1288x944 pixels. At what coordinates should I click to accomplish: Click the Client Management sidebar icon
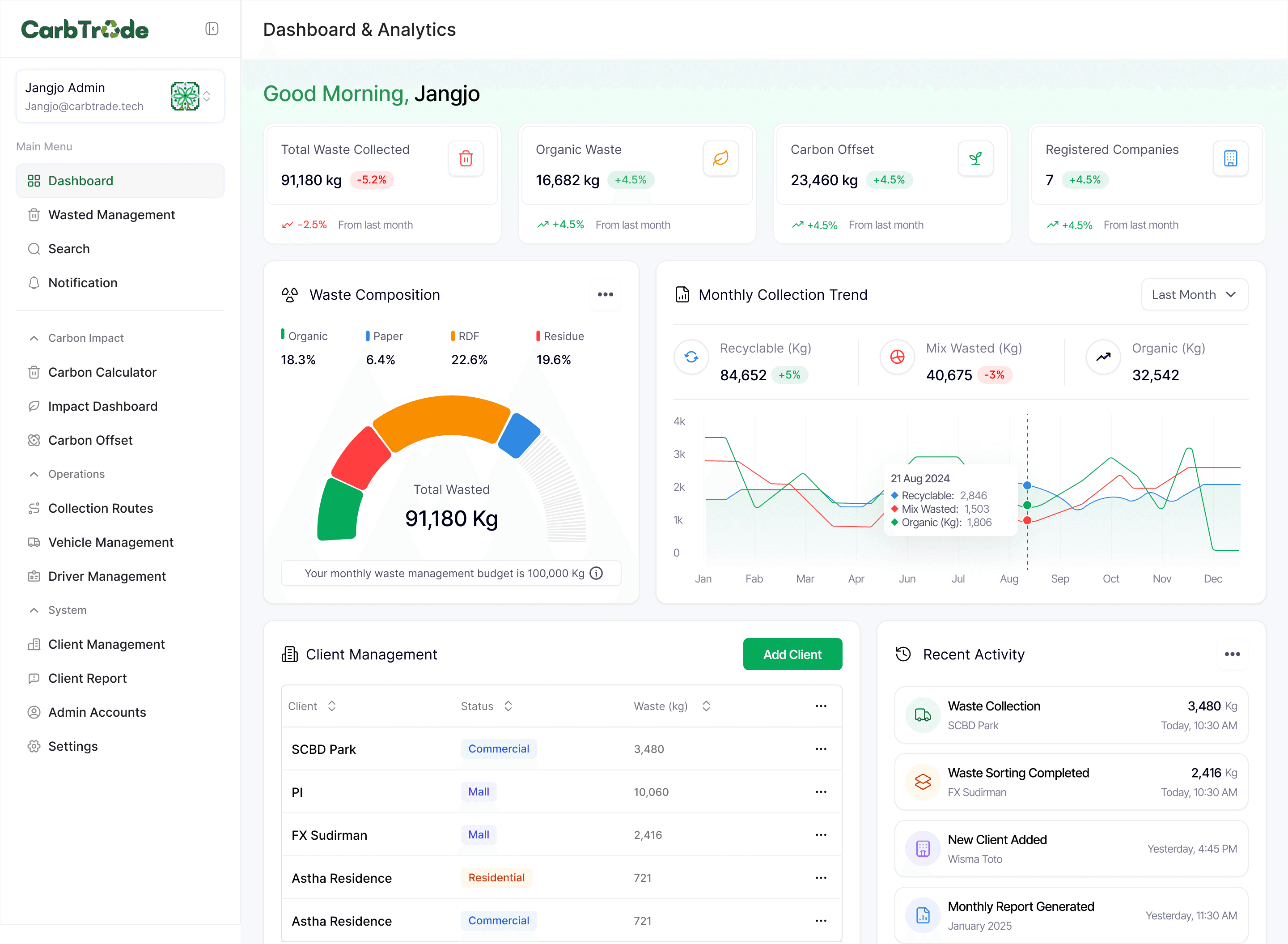pos(34,644)
